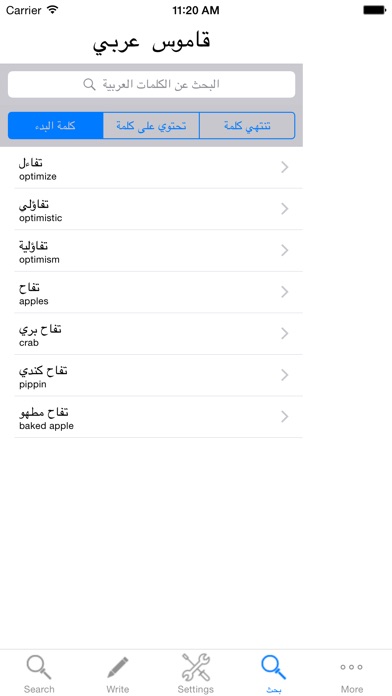
Task: Expand the optimize entry chevron
Action: coord(285,167)
